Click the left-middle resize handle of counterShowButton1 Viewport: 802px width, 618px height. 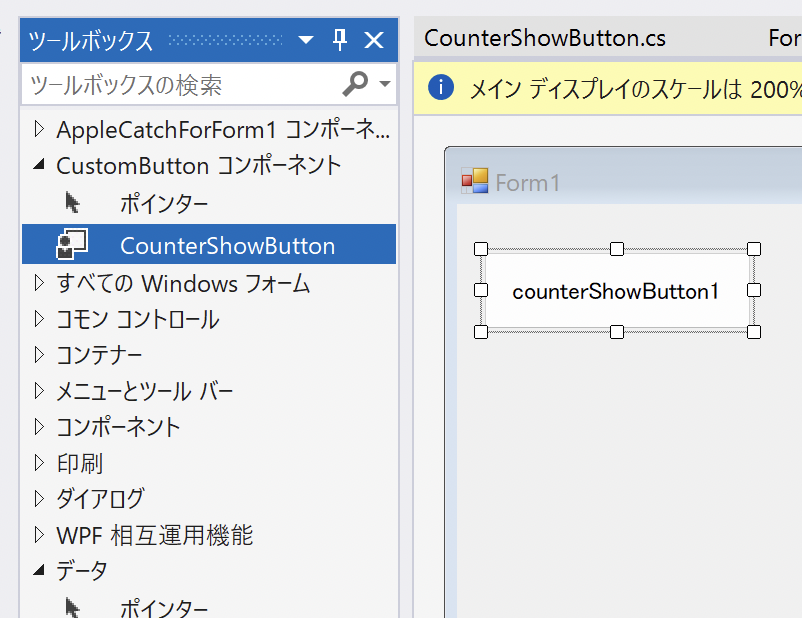tap(481, 290)
